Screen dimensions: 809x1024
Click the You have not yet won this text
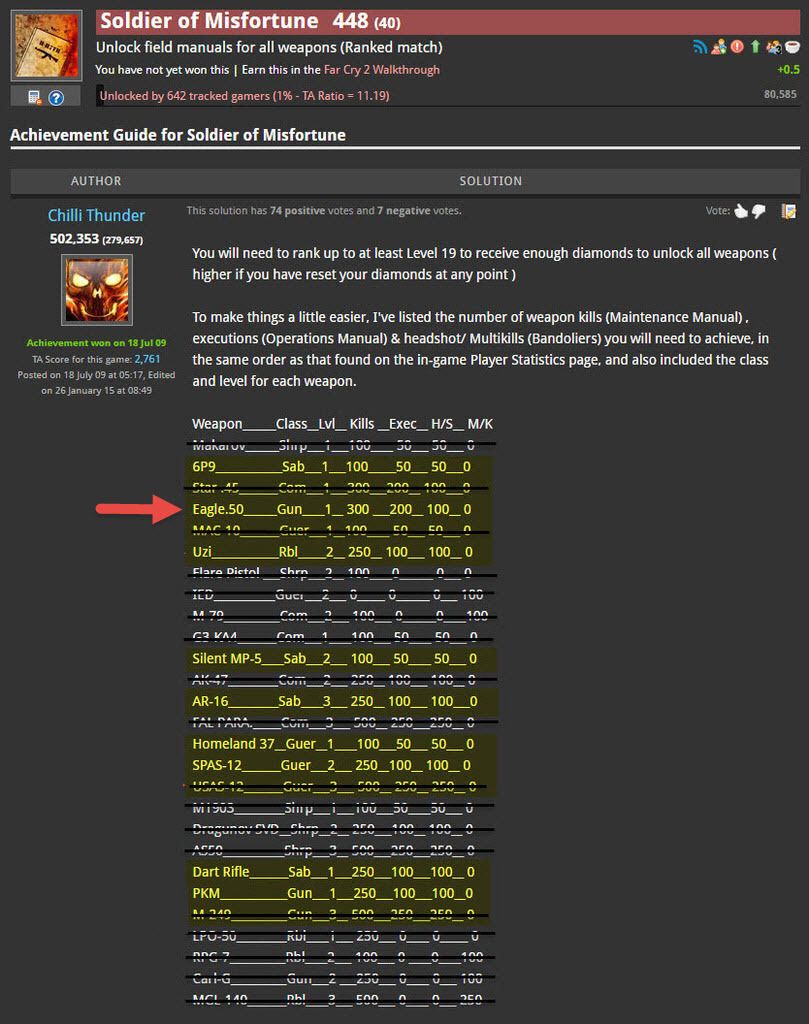[162, 70]
